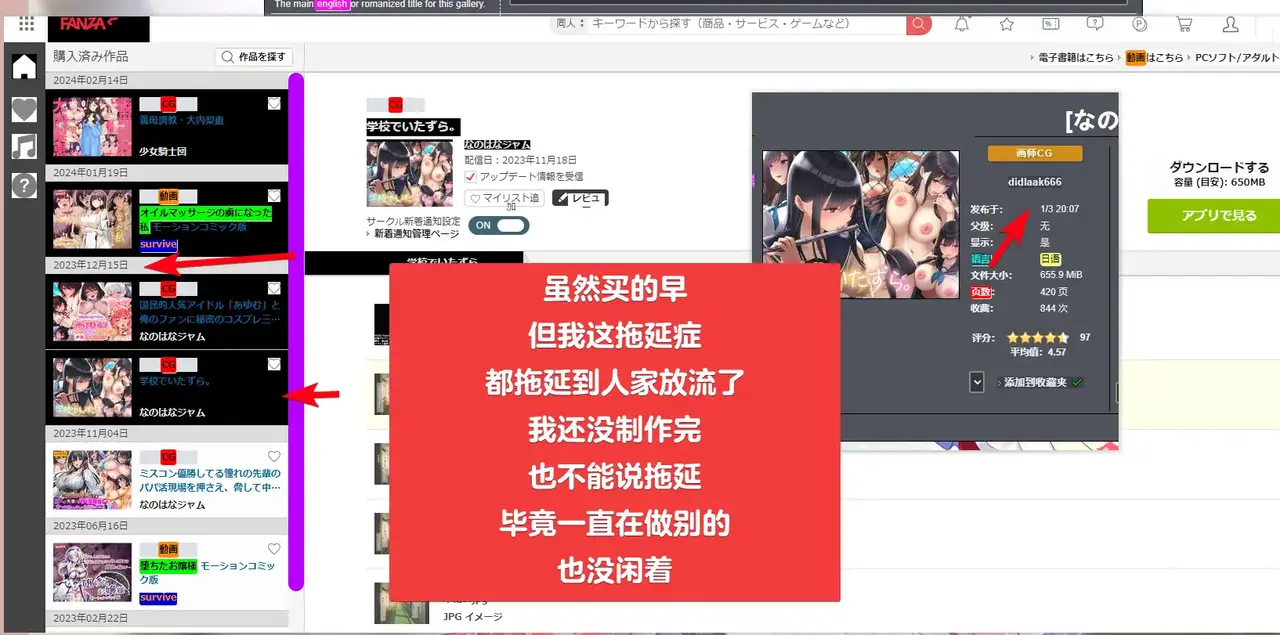Open sidebar question mark help icon
Screen dimensions: 1280x635
coord(24,185)
